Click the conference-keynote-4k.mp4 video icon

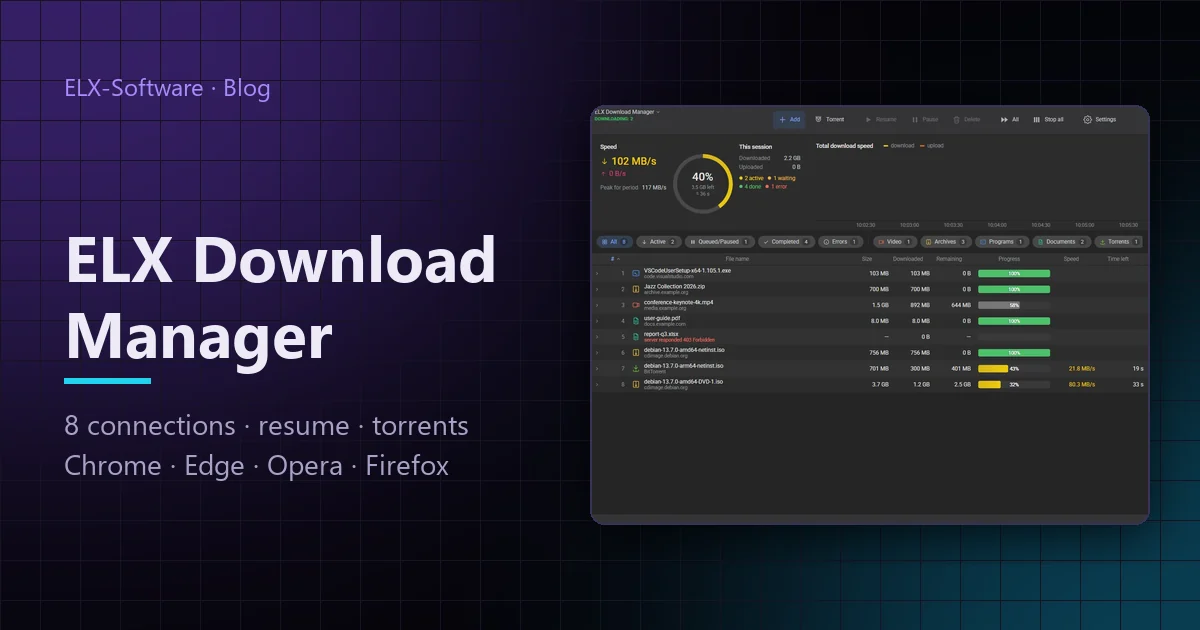point(636,304)
